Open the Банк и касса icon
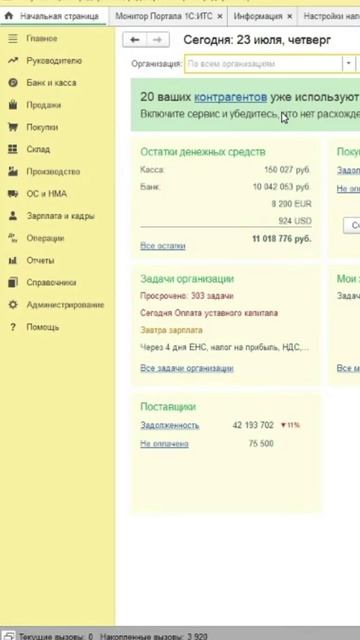 coord(13,83)
